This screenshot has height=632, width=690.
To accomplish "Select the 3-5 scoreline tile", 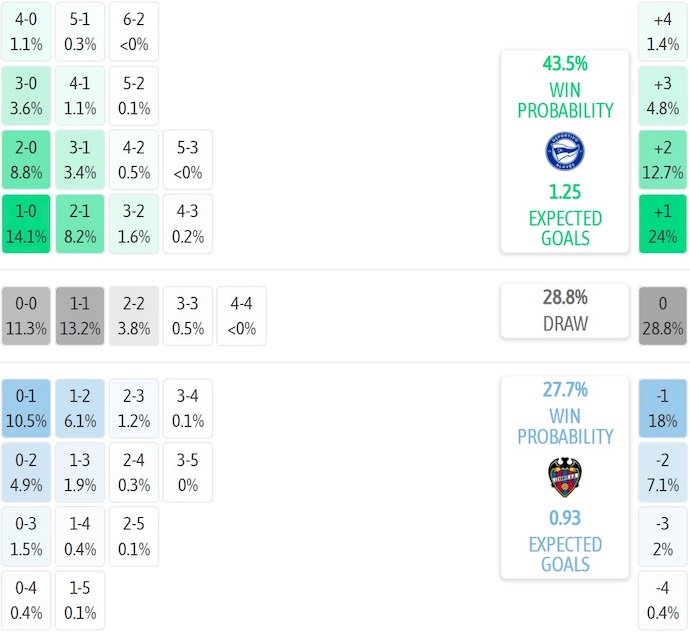I will (188, 472).
